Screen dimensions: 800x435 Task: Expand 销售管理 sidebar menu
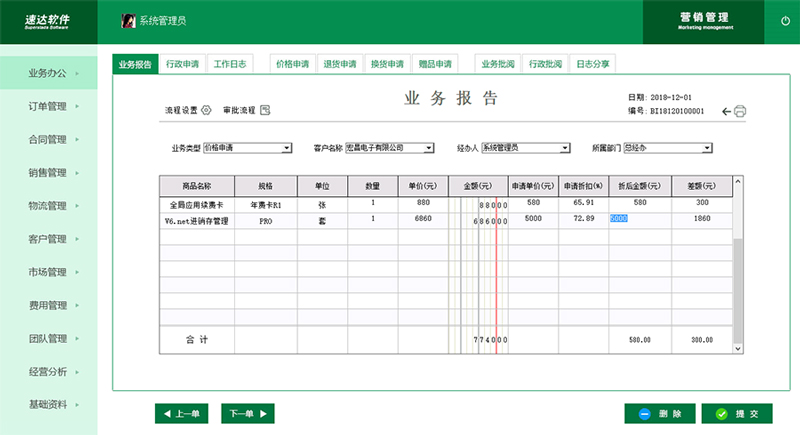click(48, 172)
